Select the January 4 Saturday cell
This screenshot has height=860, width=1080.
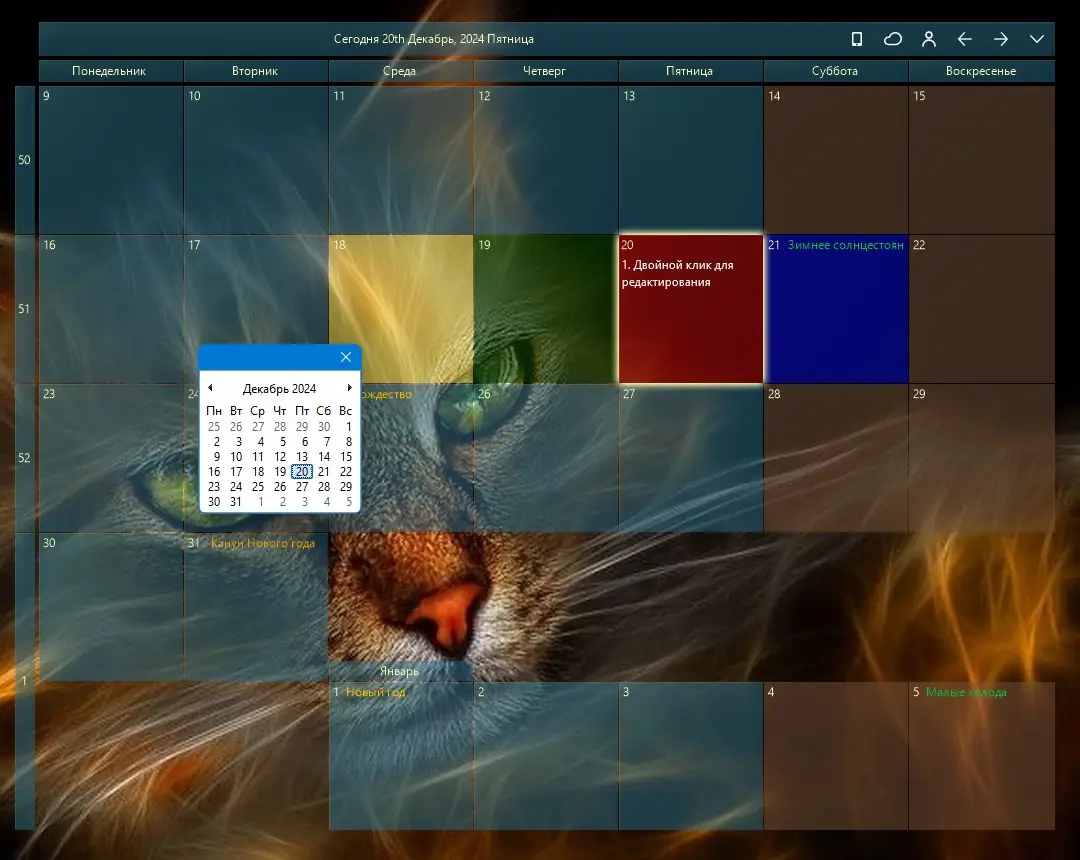(x=836, y=755)
